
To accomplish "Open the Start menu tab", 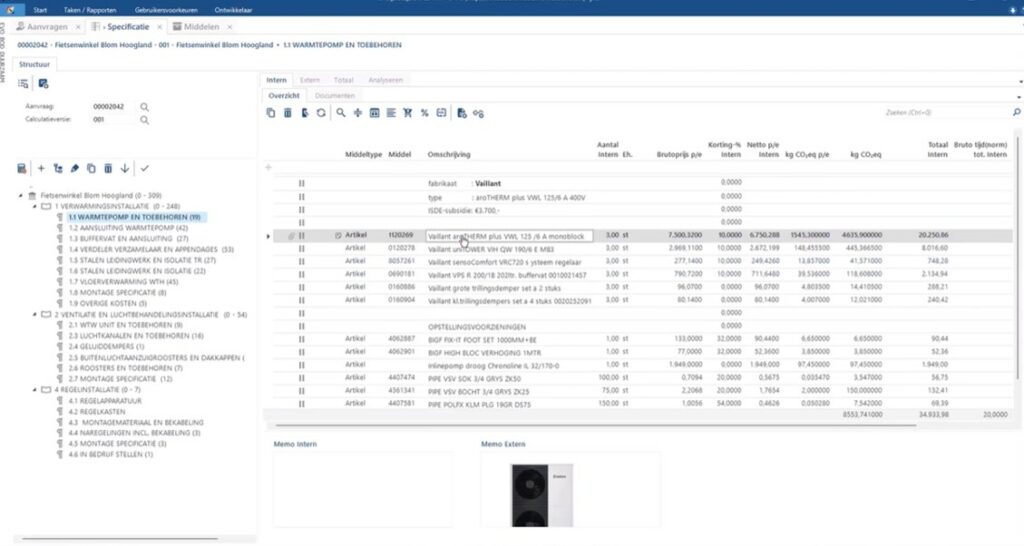I will click(x=40, y=10).
